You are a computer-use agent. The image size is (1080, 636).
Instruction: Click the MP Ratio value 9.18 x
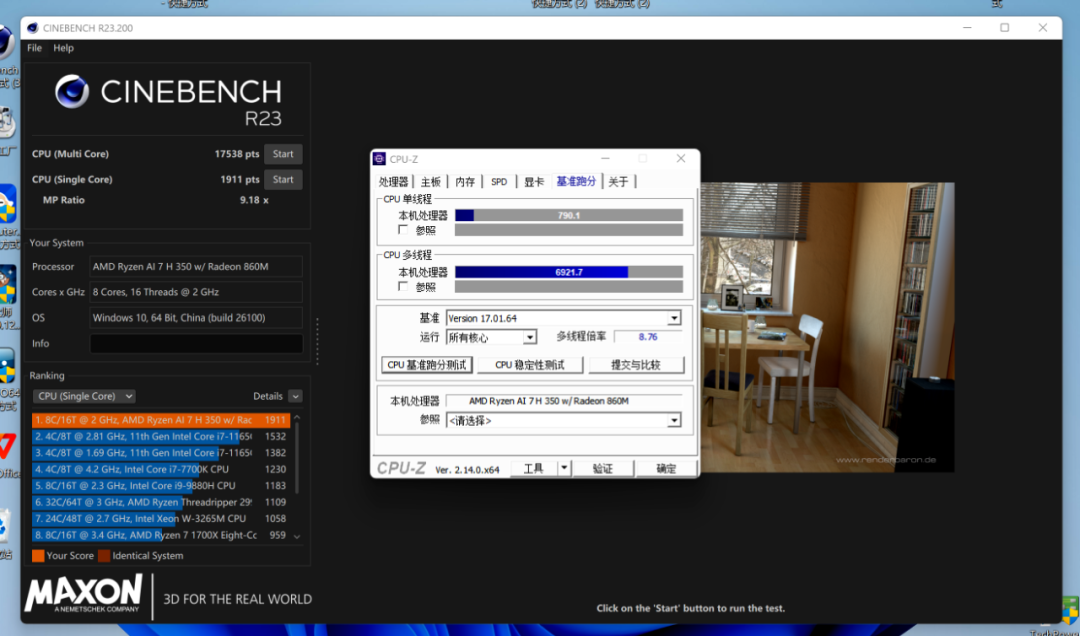click(254, 200)
